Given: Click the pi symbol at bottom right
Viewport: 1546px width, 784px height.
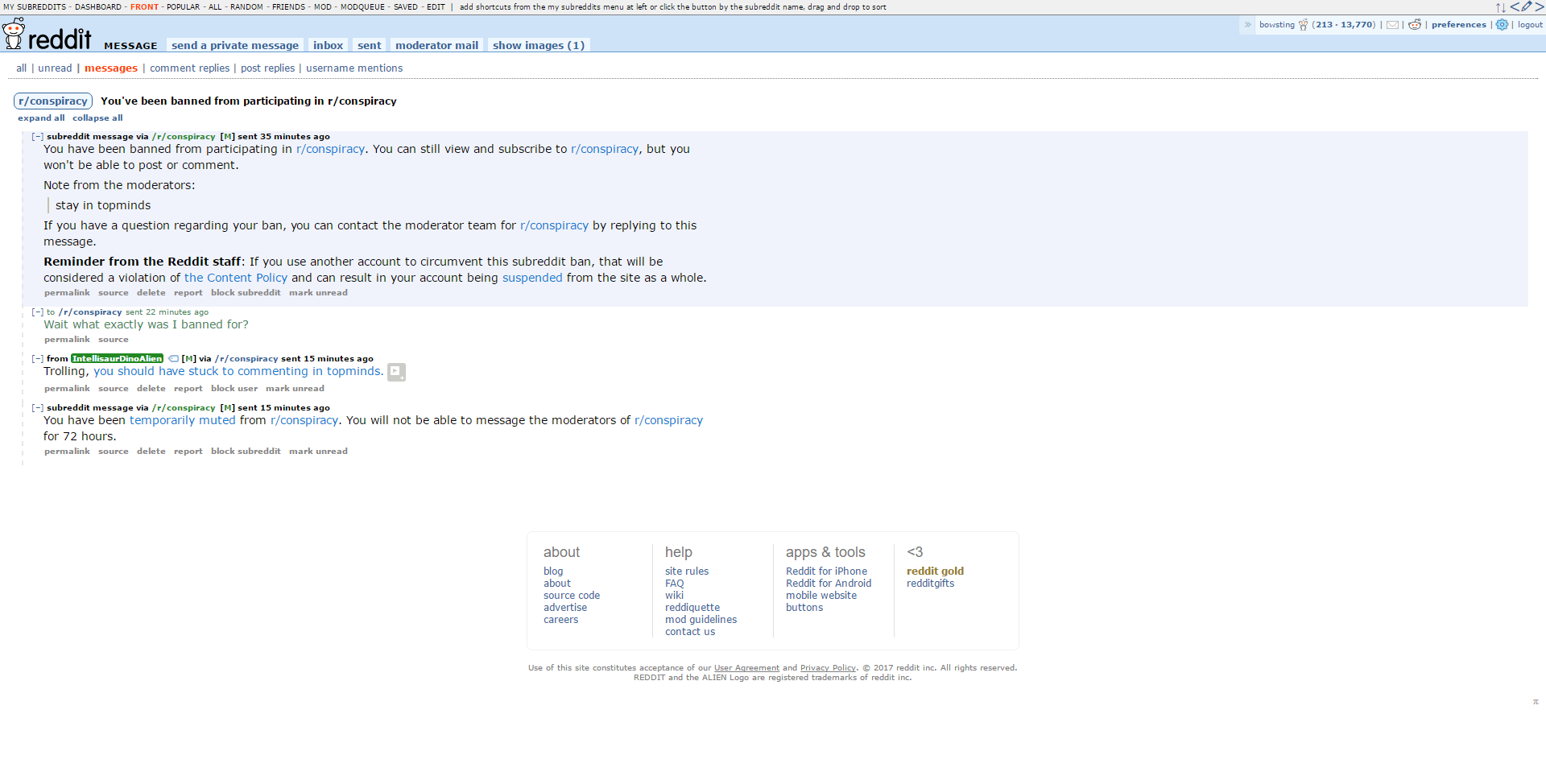Looking at the screenshot, I should [x=1536, y=702].
